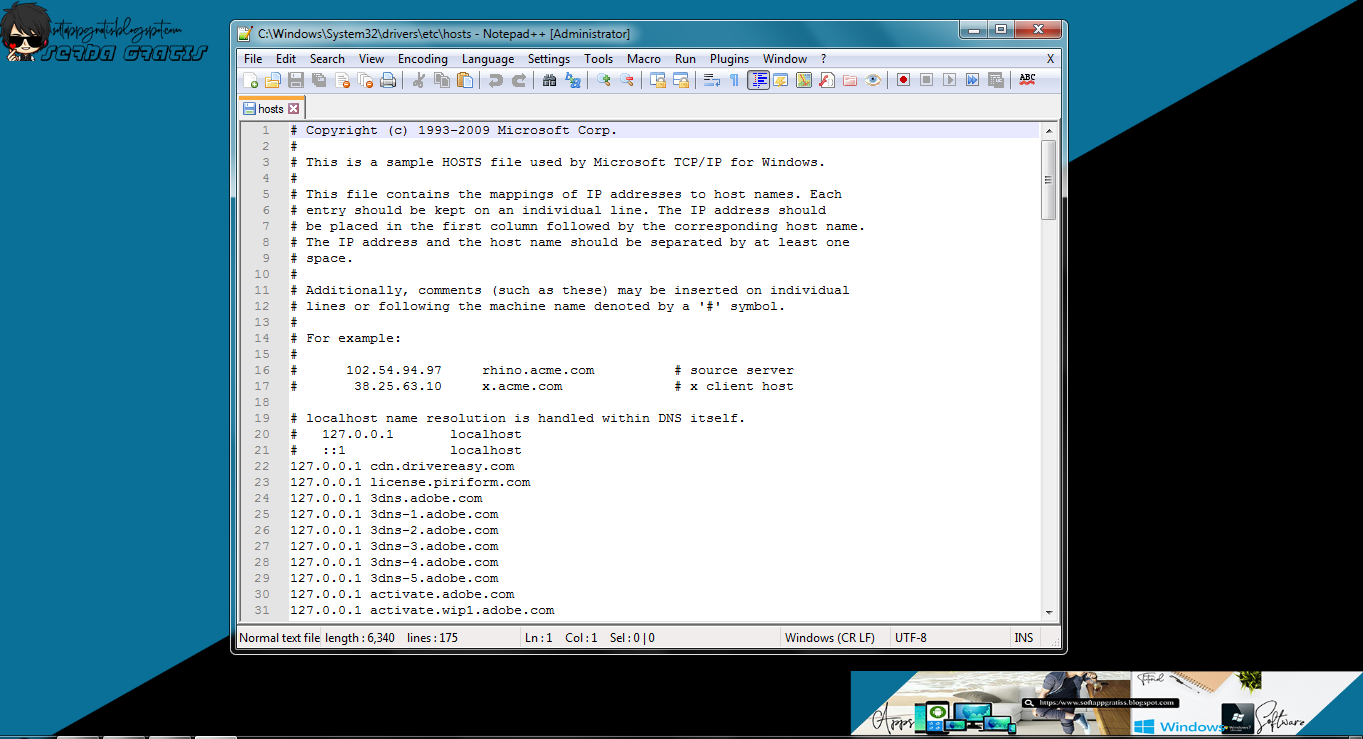This screenshot has height=739, width=1363.
Task: Click the UTF-8 encoding status bar field
Action: (x=949, y=637)
